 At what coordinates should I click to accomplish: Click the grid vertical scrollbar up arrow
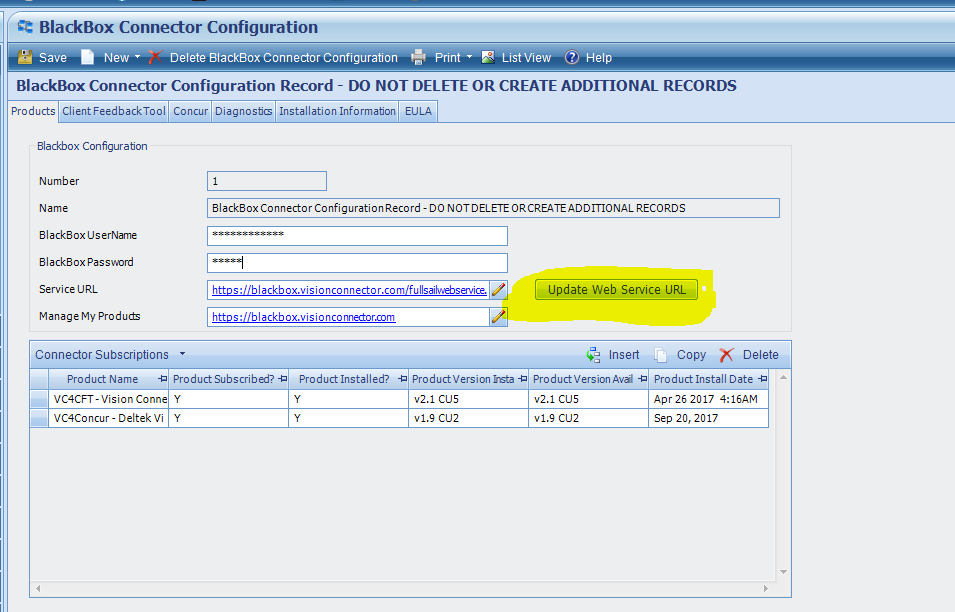tap(783, 378)
